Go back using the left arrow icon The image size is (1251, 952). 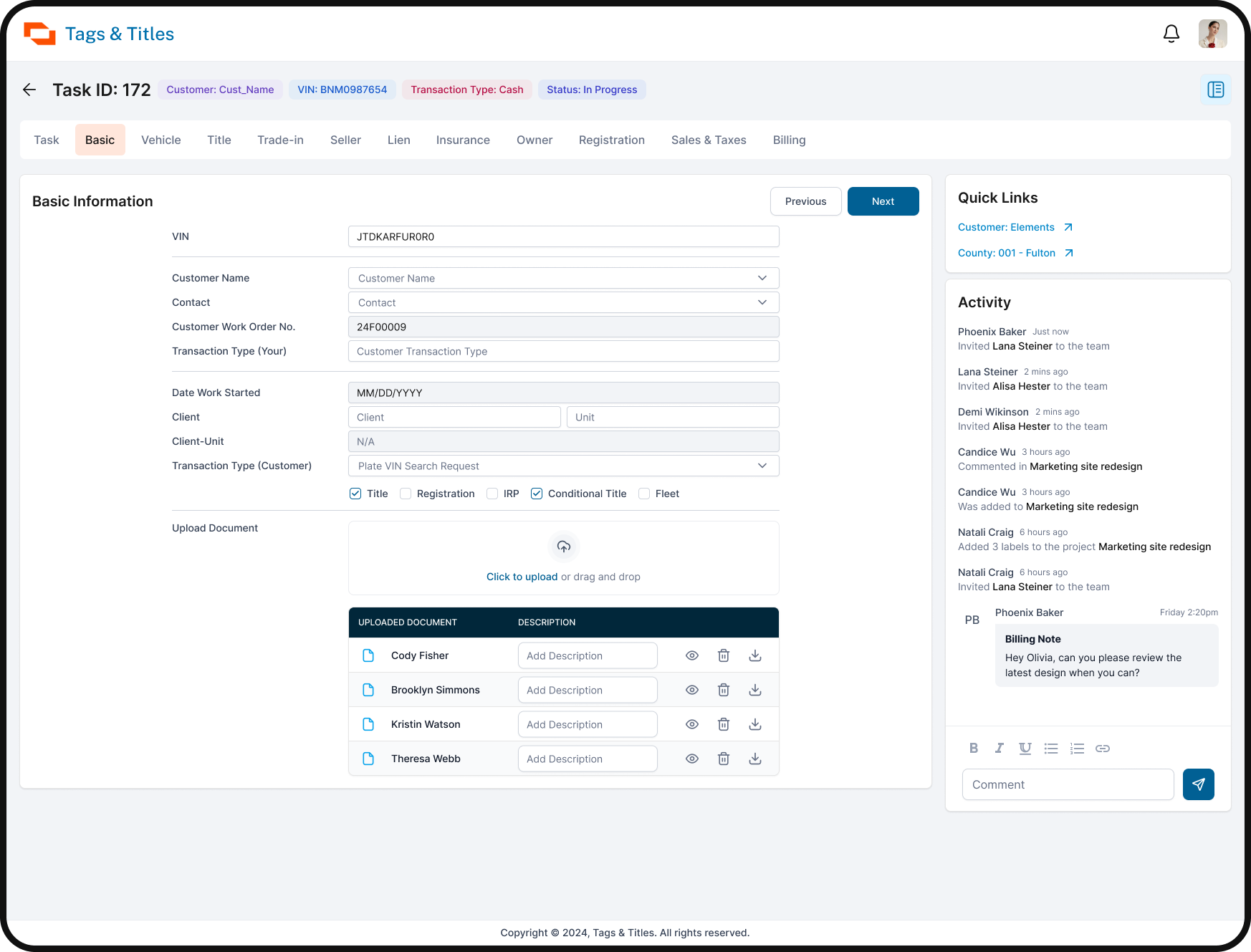pyautogui.click(x=29, y=90)
